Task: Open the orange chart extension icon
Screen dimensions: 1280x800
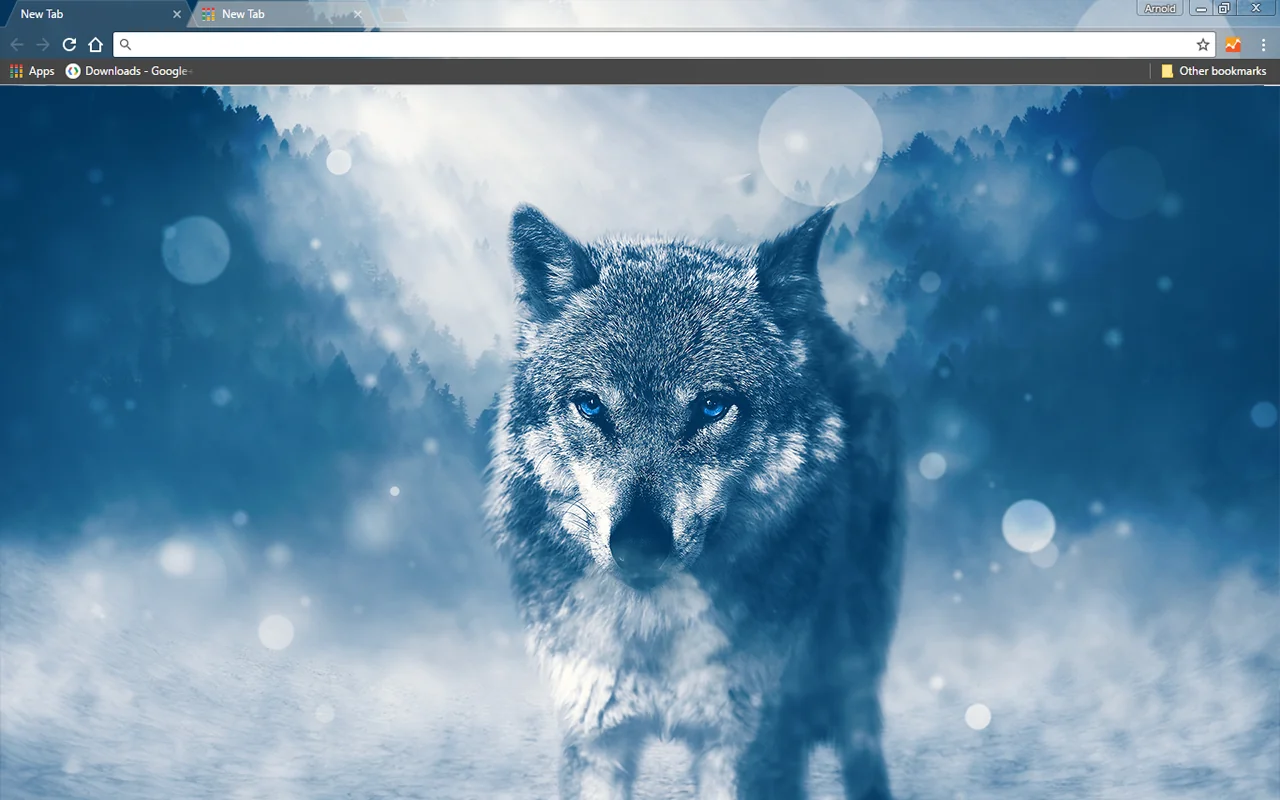Action: click(1233, 44)
